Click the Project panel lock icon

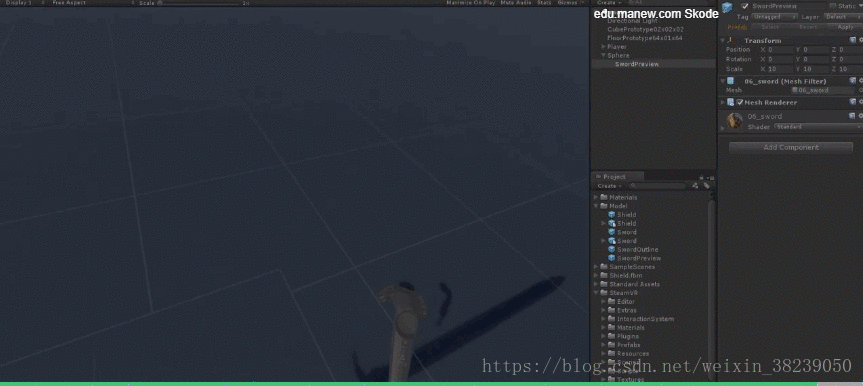click(x=701, y=177)
